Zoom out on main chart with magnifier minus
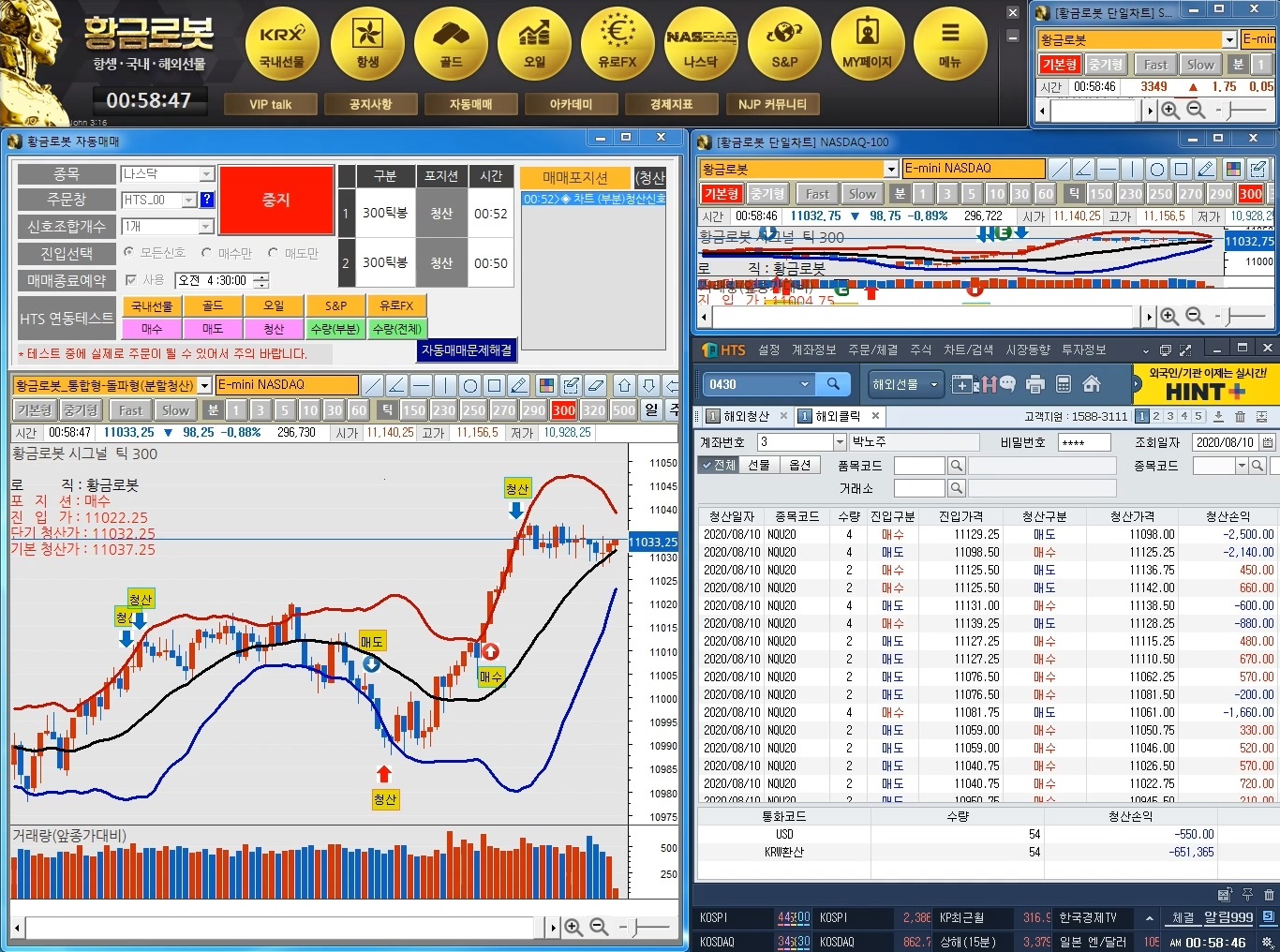 (599, 928)
